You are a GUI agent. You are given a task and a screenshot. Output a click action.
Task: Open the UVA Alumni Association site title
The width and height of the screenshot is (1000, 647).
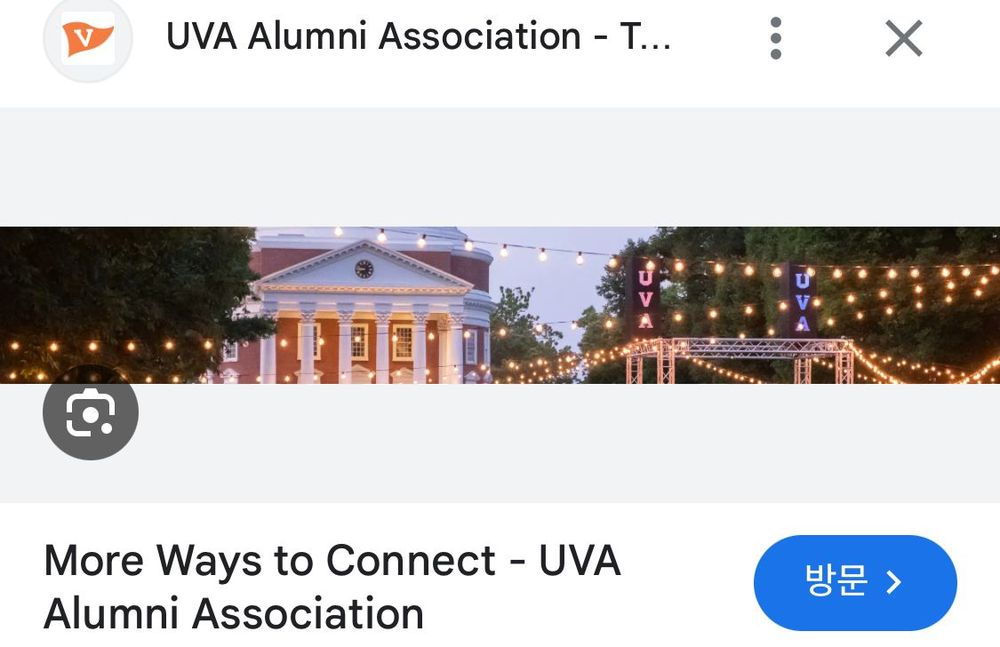tap(418, 36)
